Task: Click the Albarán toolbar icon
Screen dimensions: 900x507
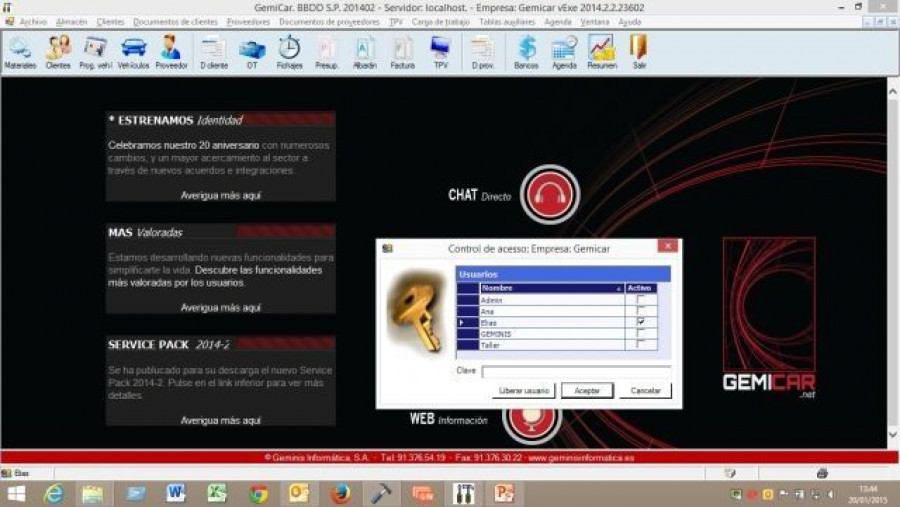Action: [364, 52]
